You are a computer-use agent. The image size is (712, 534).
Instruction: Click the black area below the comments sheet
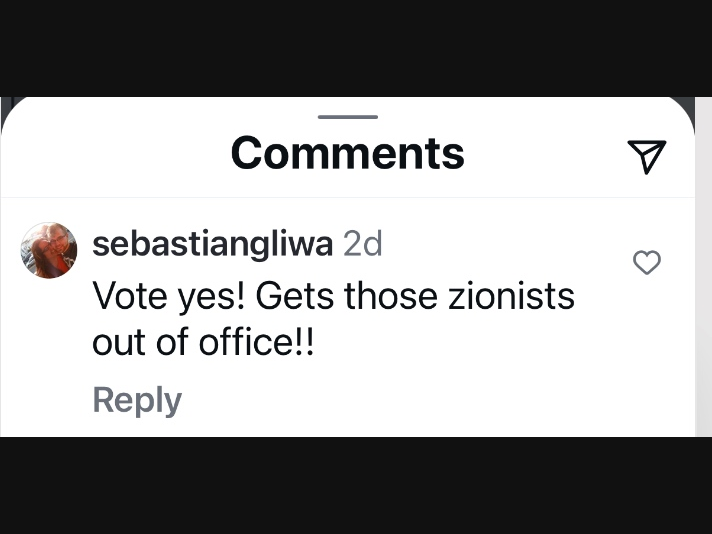tap(356, 485)
